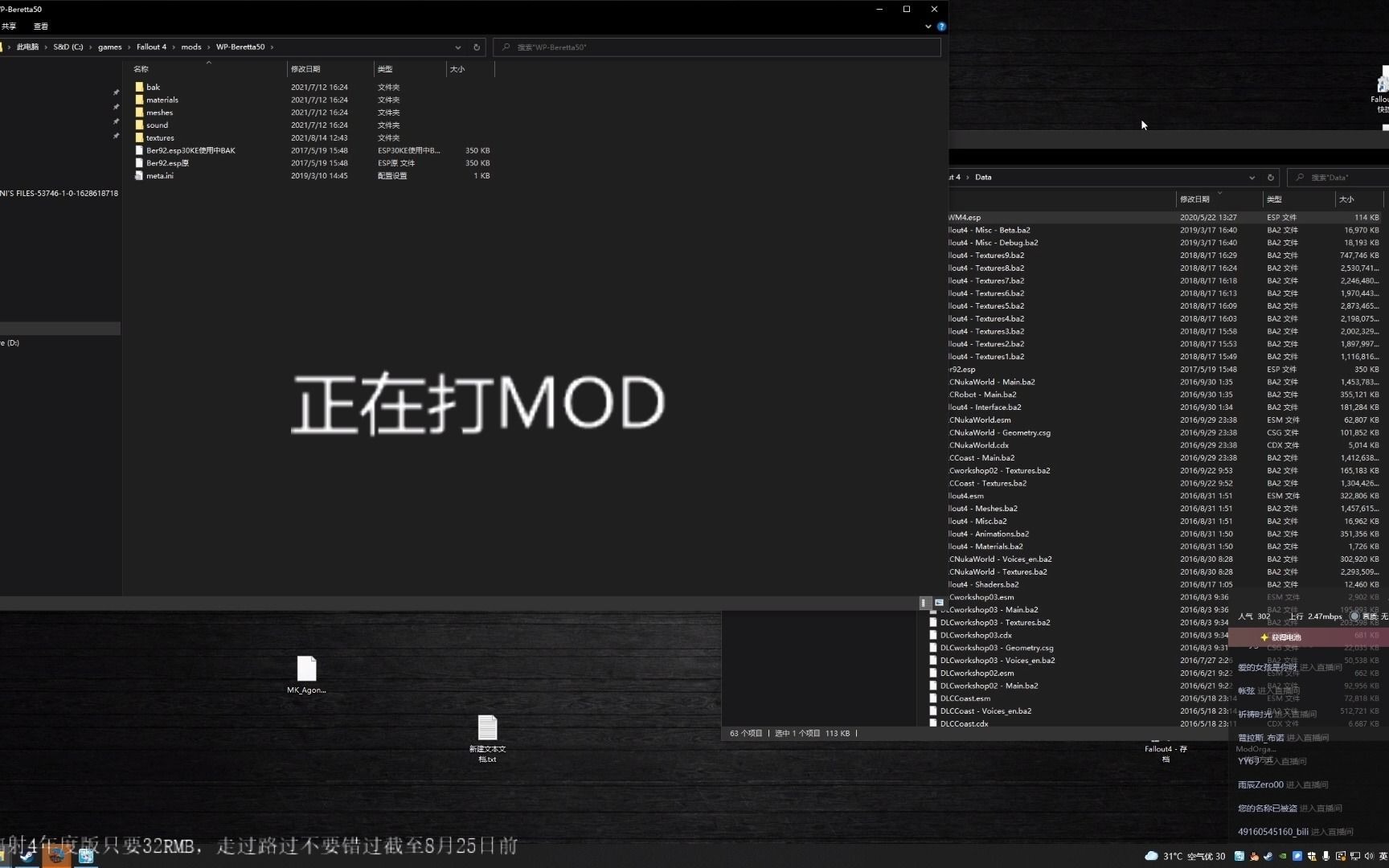Expand chevron after 此电脑 in breadcrumb
Screen dimensions: 1389x868
point(46,47)
